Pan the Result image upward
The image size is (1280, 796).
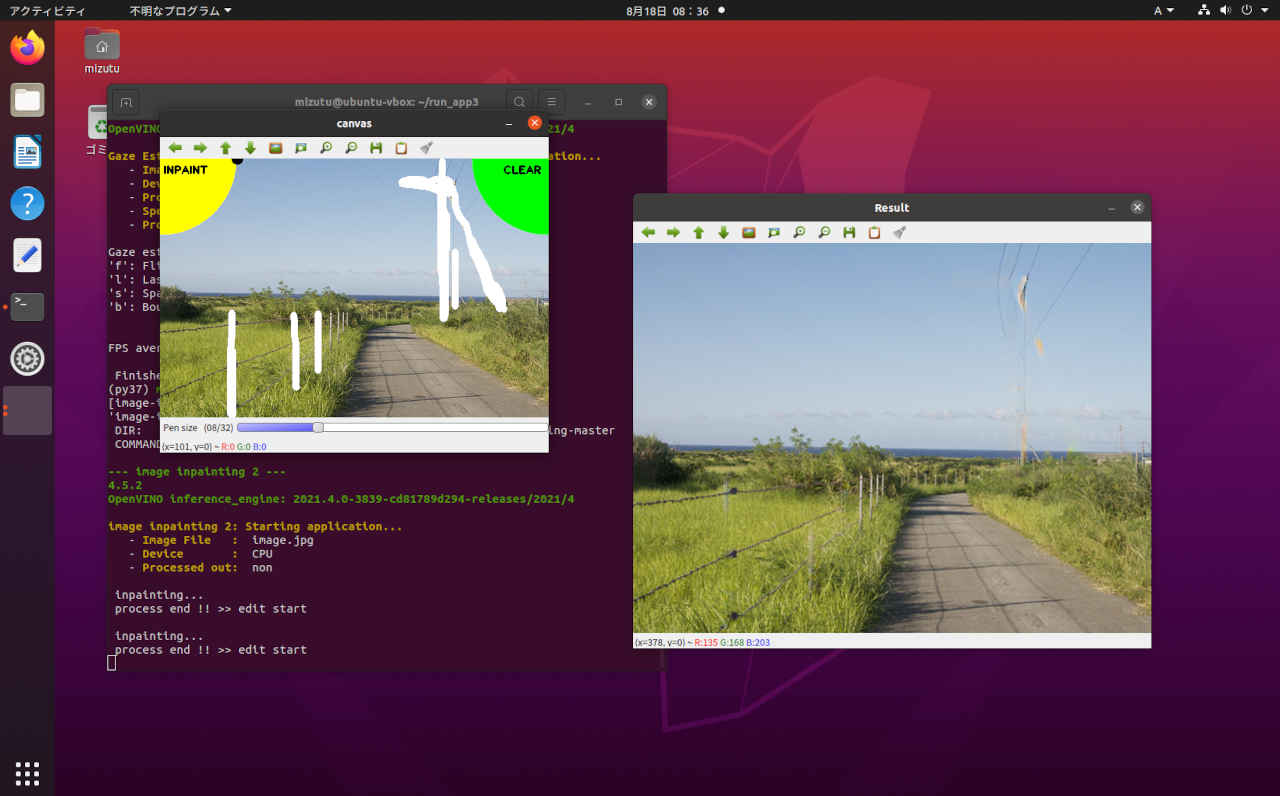[698, 231]
